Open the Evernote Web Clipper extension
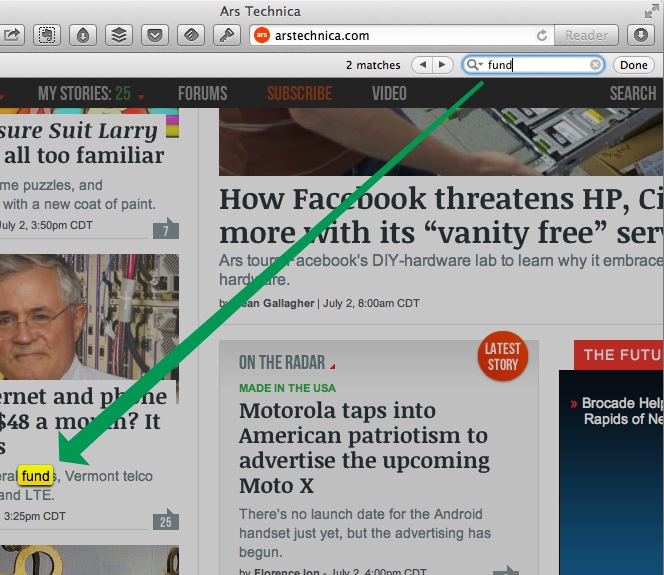The height and width of the screenshot is (575, 664). (47, 35)
